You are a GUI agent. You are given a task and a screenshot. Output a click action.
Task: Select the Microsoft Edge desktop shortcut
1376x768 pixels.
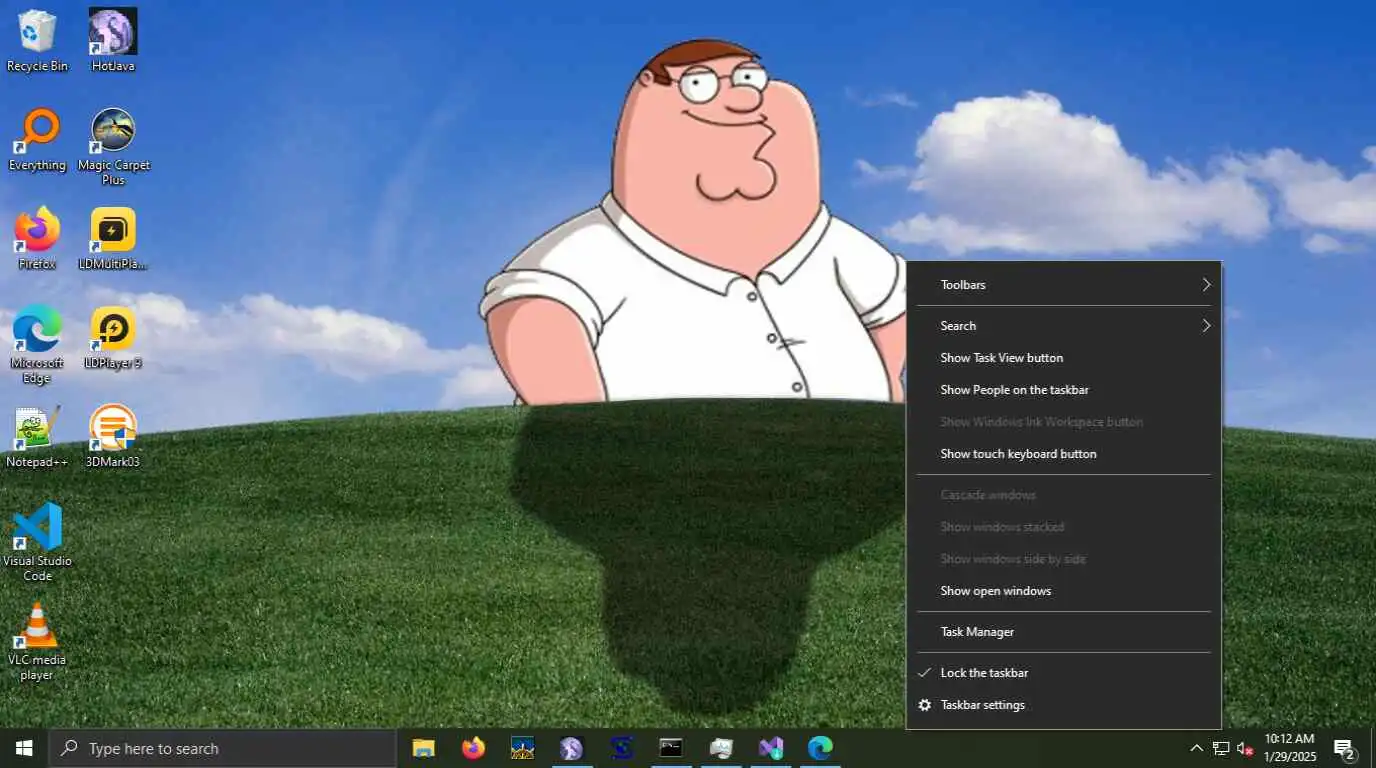point(37,345)
